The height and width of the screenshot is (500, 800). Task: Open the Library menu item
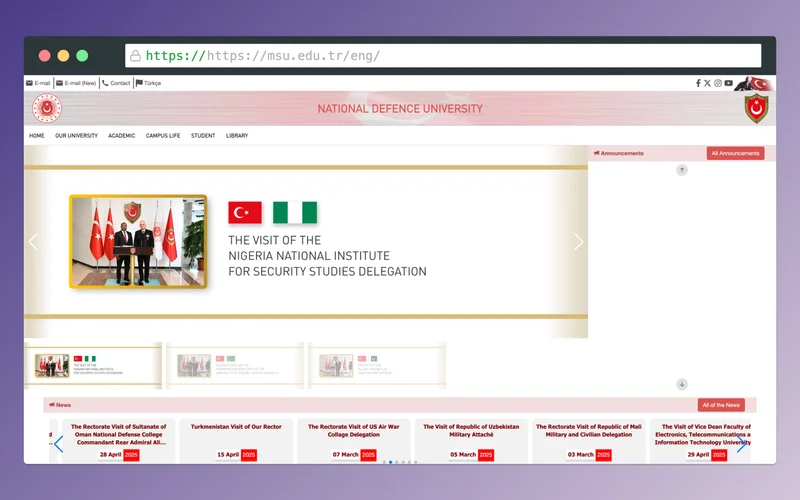237,136
